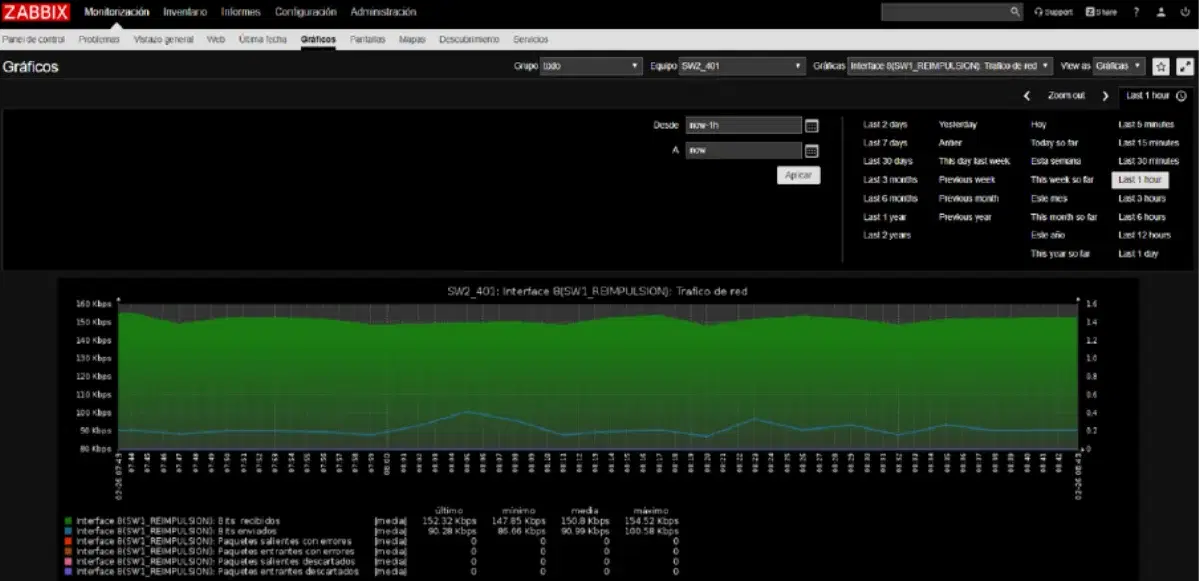
Task: Click into the top search field
Action: pyautogui.click(x=944, y=12)
